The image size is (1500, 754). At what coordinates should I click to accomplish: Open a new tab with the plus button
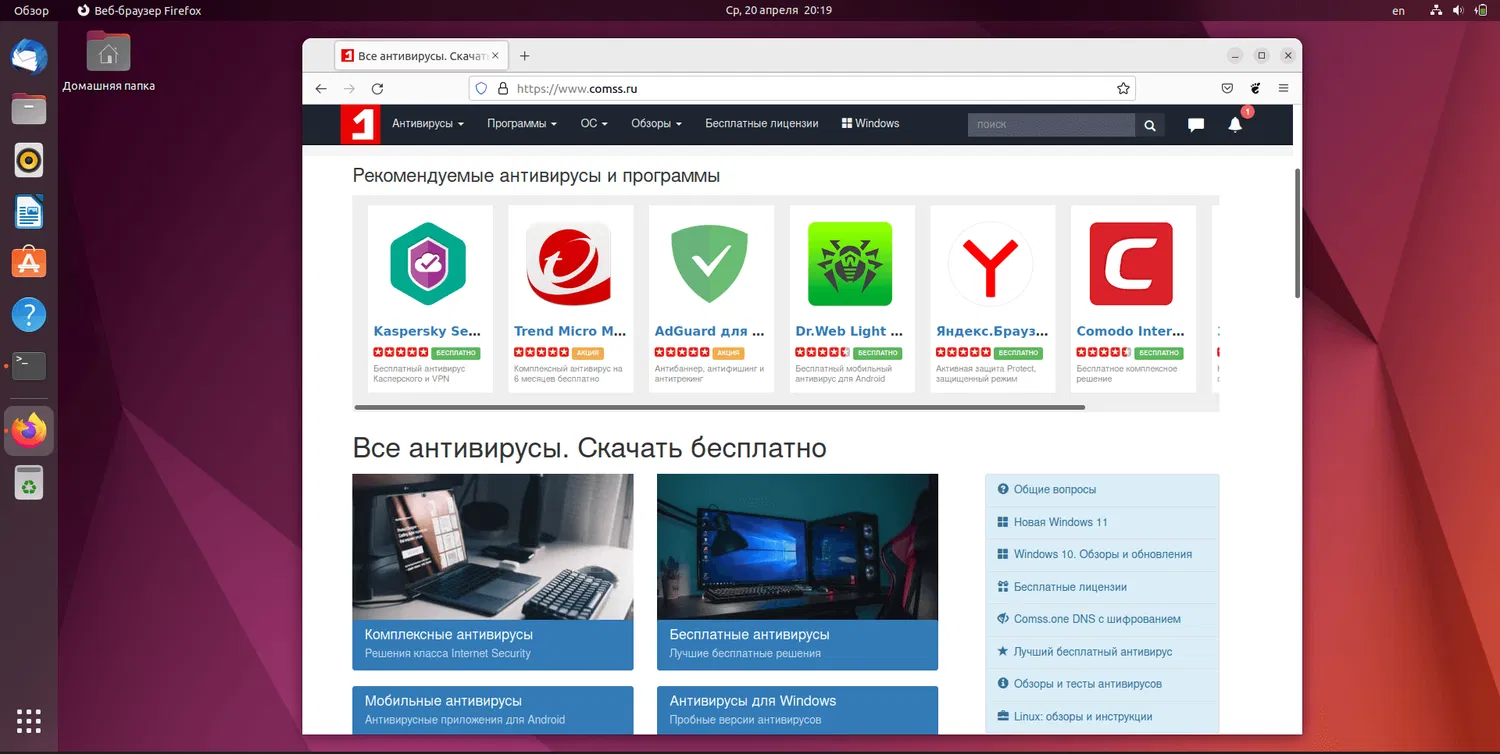[525, 56]
